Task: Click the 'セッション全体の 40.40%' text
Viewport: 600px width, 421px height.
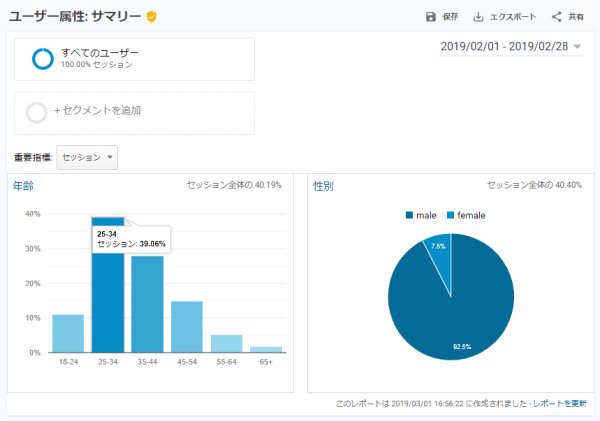Action: tap(535, 185)
